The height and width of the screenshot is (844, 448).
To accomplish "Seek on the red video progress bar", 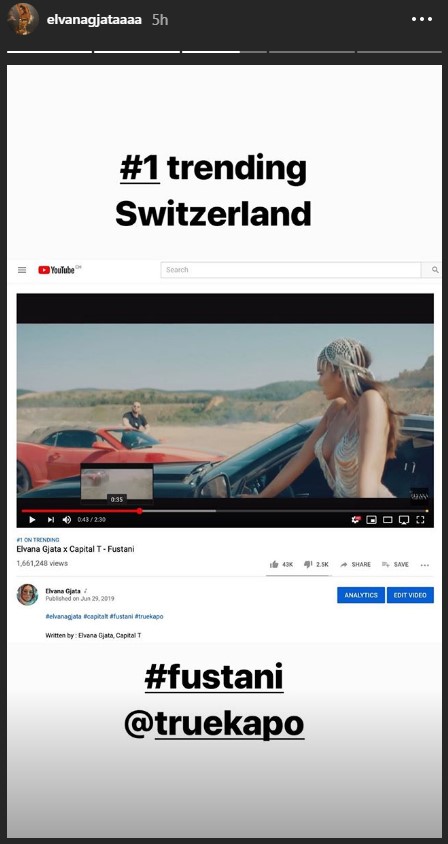I will pyautogui.click(x=225, y=511).
